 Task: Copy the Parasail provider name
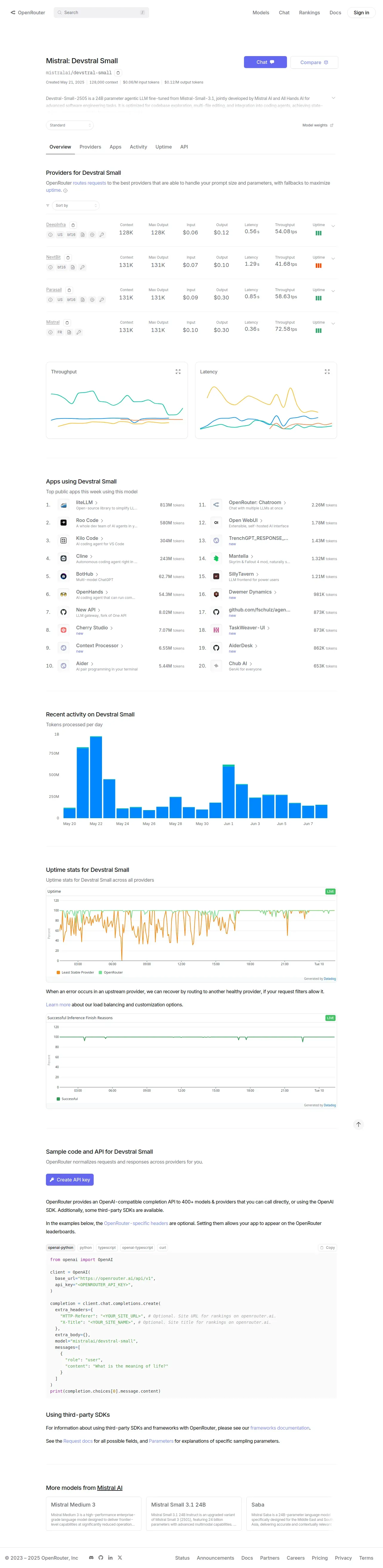[x=69, y=290]
